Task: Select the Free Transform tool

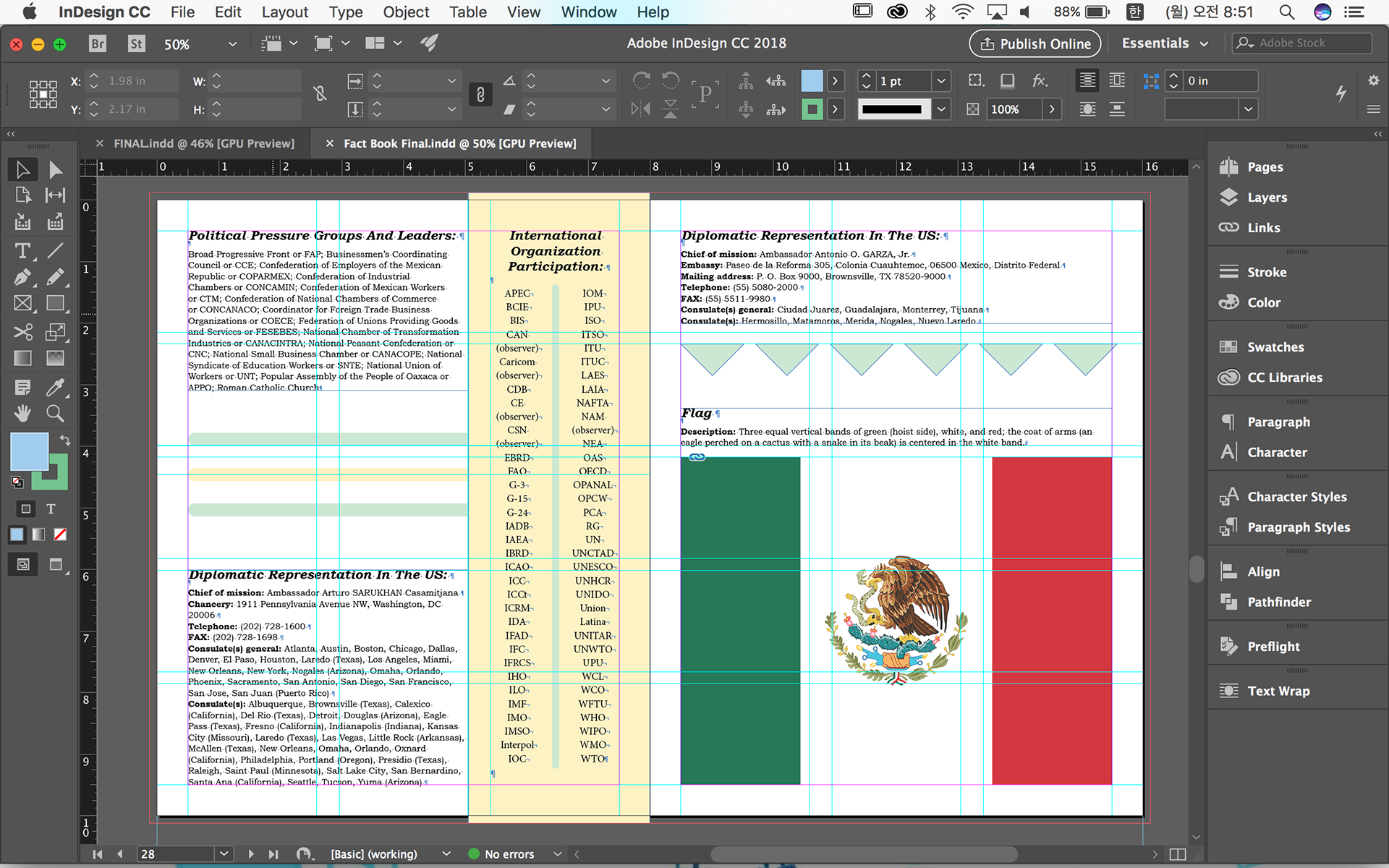Action: [55, 332]
